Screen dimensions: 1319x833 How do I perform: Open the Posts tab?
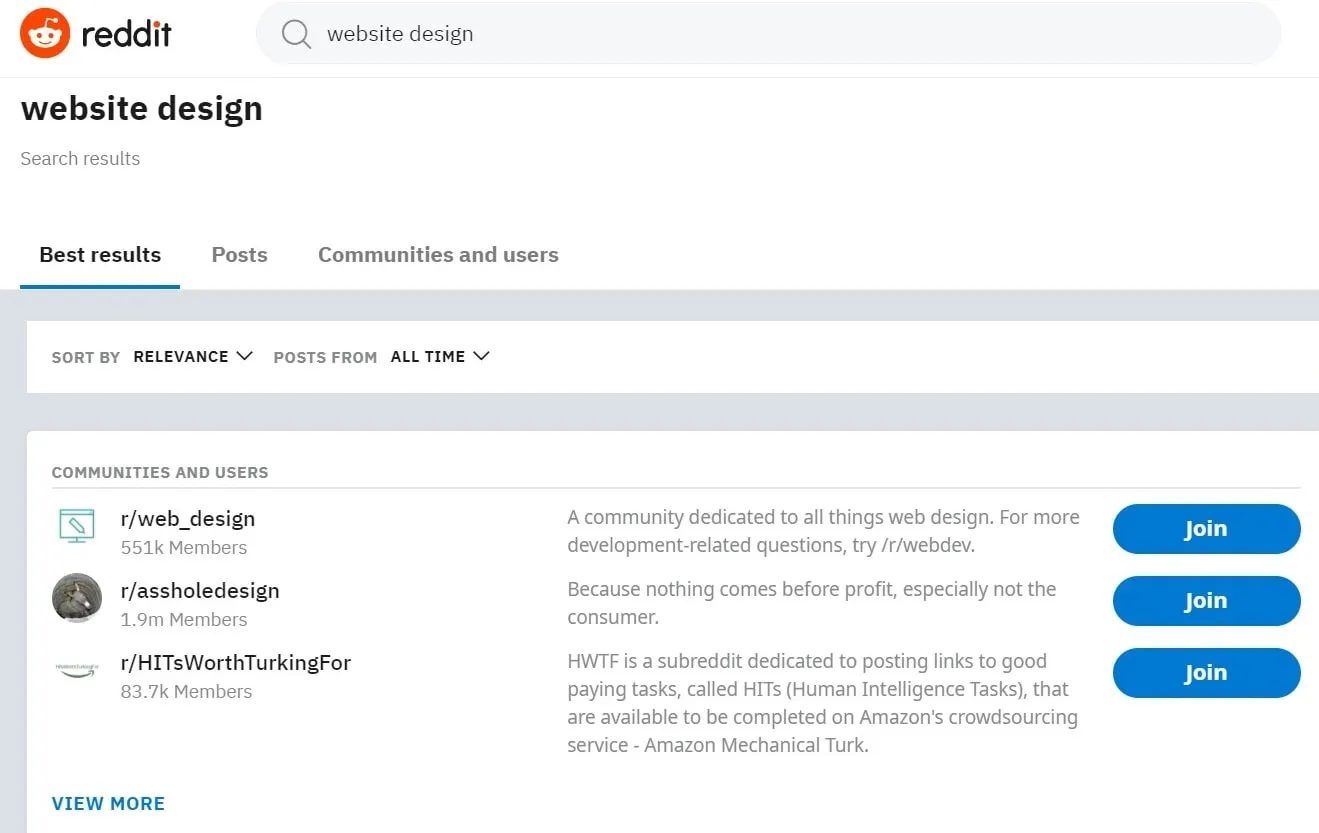click(x=239, y=255)
